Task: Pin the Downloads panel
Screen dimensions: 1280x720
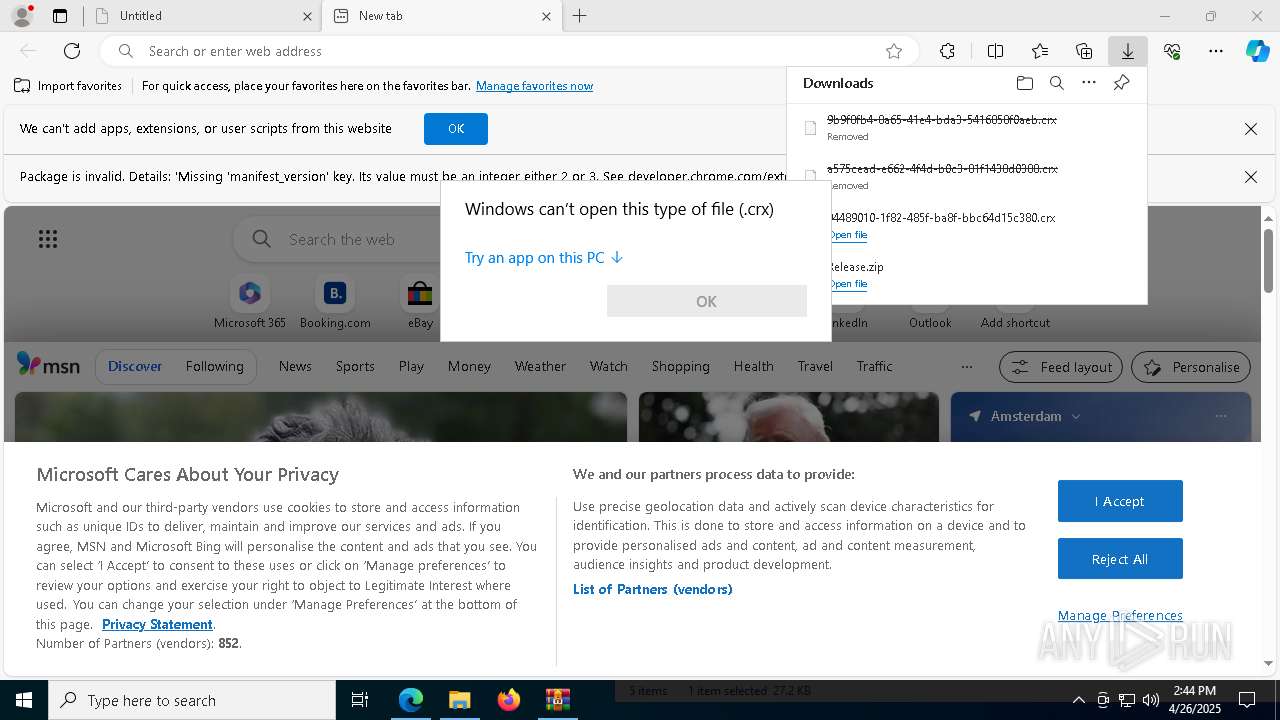Action: [1121, 83]
